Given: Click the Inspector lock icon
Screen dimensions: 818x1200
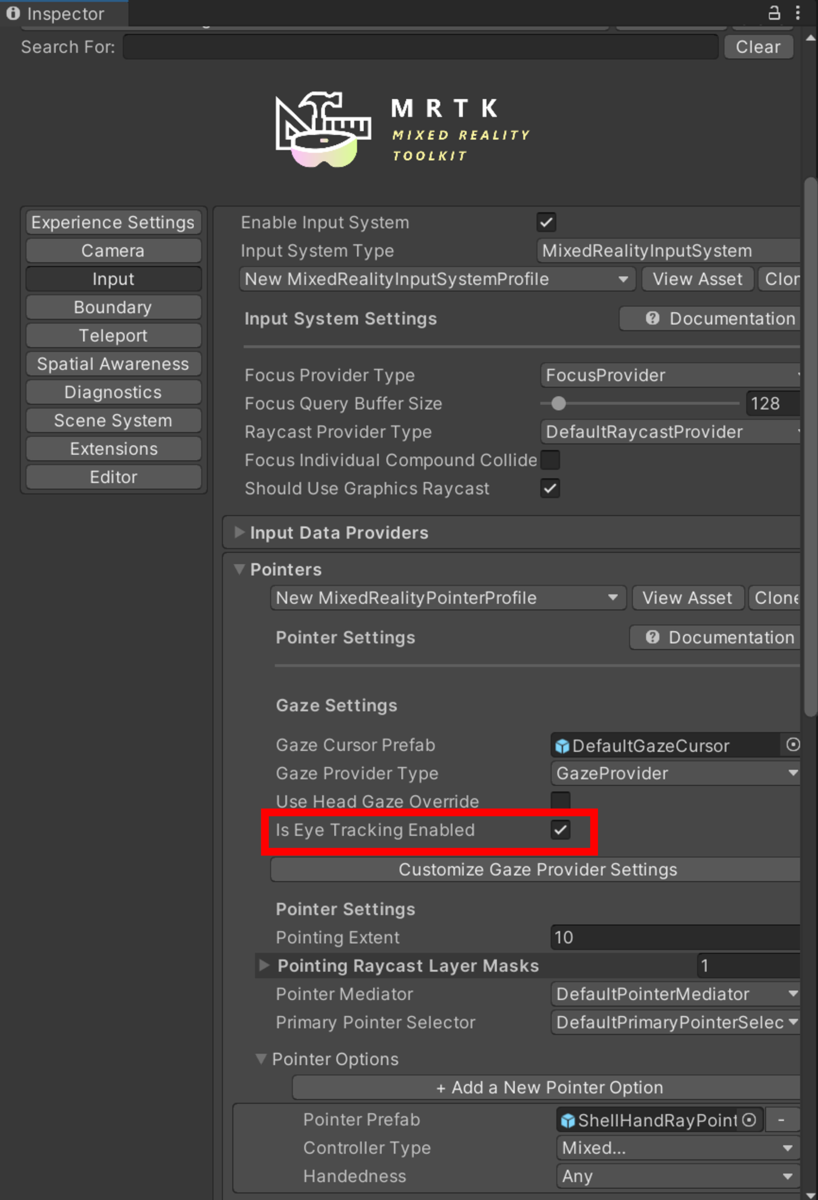Looking at the screenshot, I should 773,13.
